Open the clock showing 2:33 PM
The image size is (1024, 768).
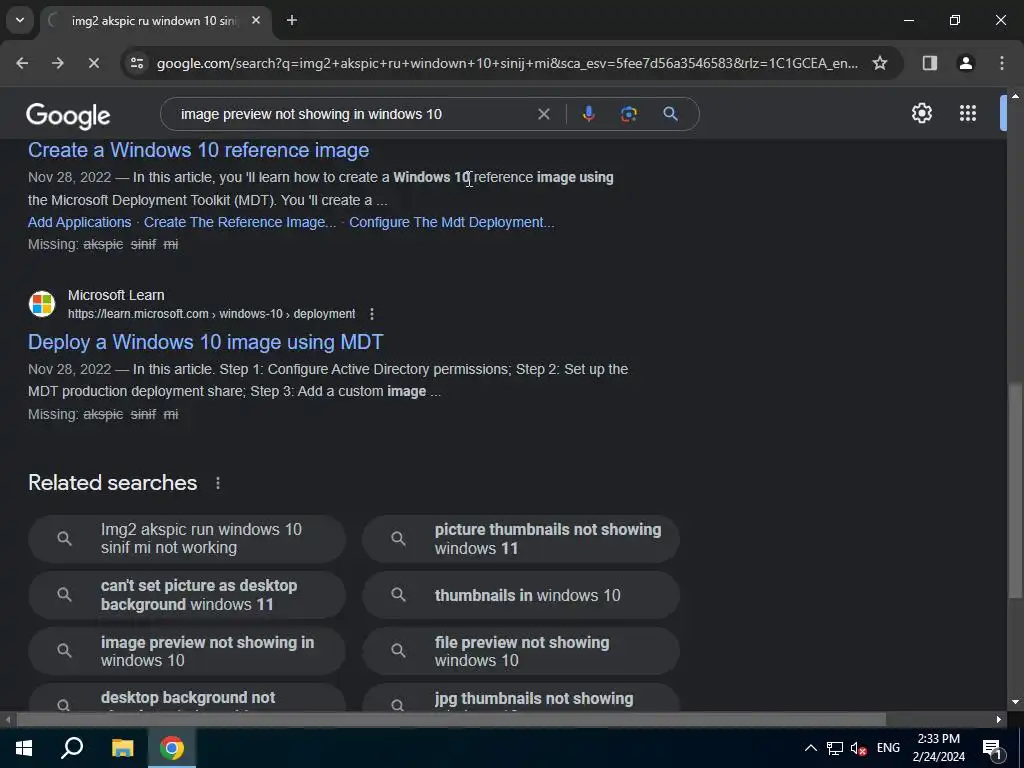938,748
